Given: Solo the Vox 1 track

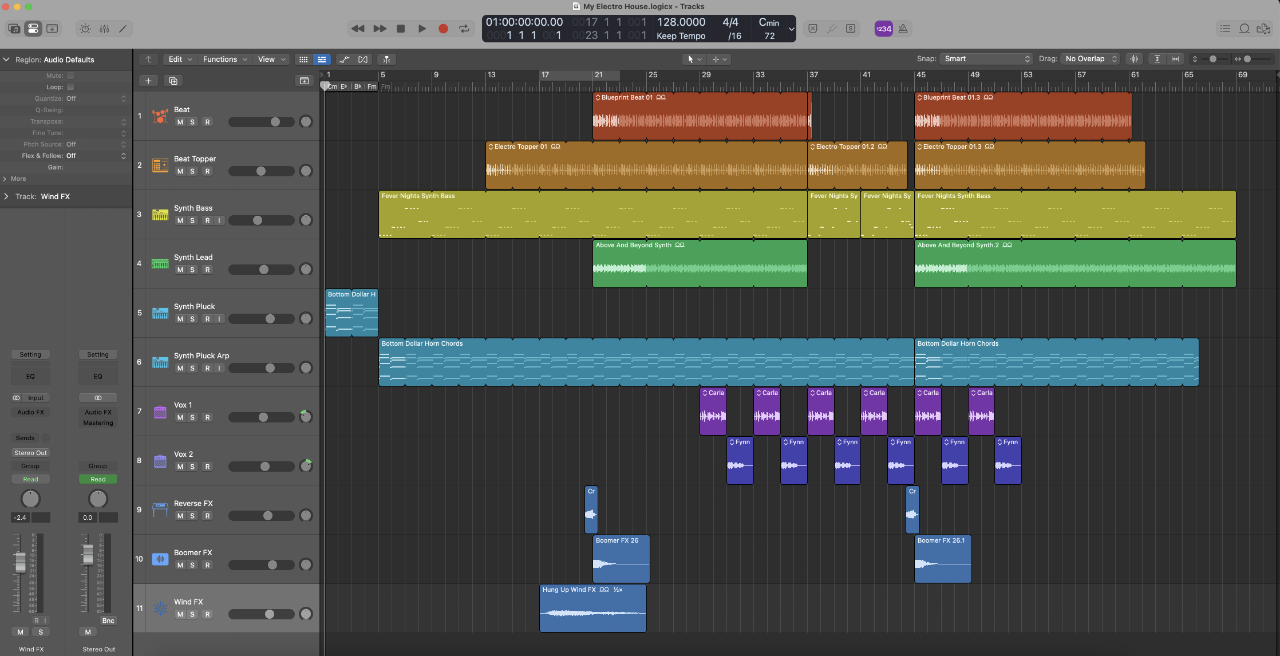Looking at the screenshot, I should click(x=193, y=417).
